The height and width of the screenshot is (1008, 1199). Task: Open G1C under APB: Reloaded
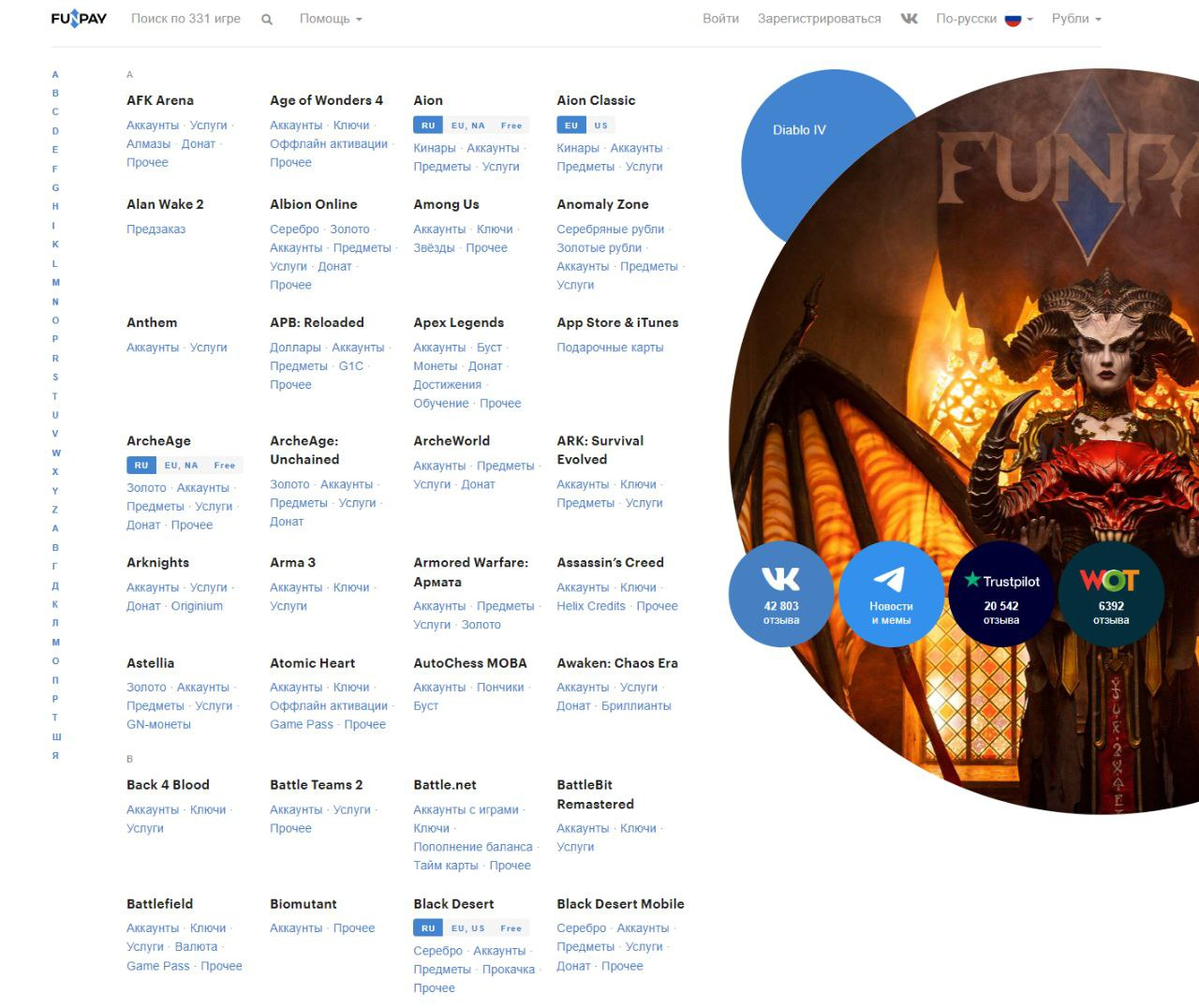[x=351, y=365]
